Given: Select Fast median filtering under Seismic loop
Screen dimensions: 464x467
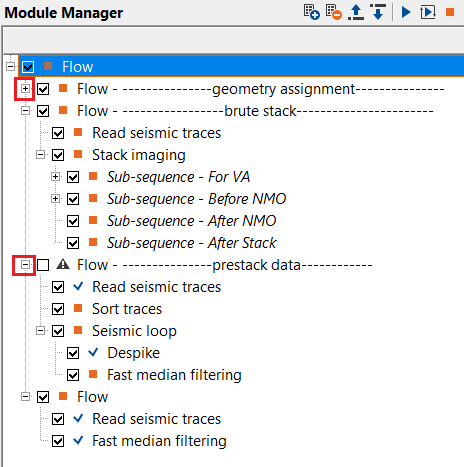Looking at the screenshot, I should [174, 375].
